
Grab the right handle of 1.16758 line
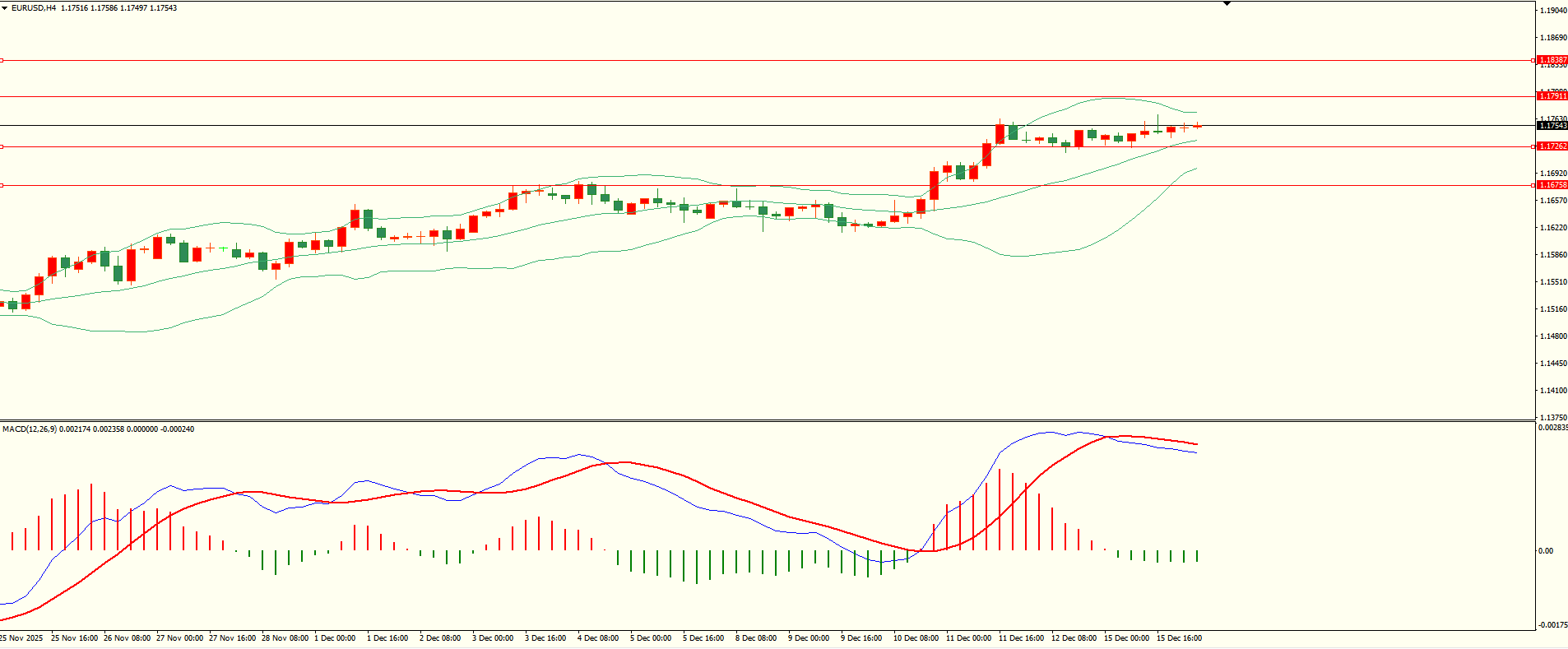1533,185
